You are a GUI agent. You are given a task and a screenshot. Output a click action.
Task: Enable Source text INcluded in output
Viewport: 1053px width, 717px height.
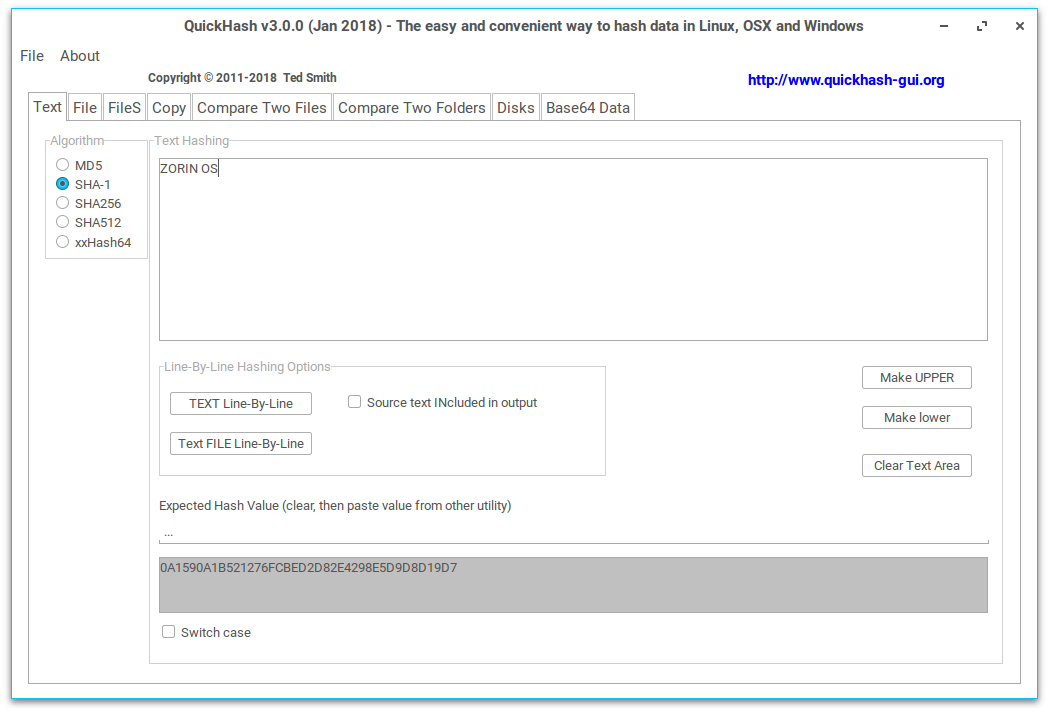click(354, 402)
